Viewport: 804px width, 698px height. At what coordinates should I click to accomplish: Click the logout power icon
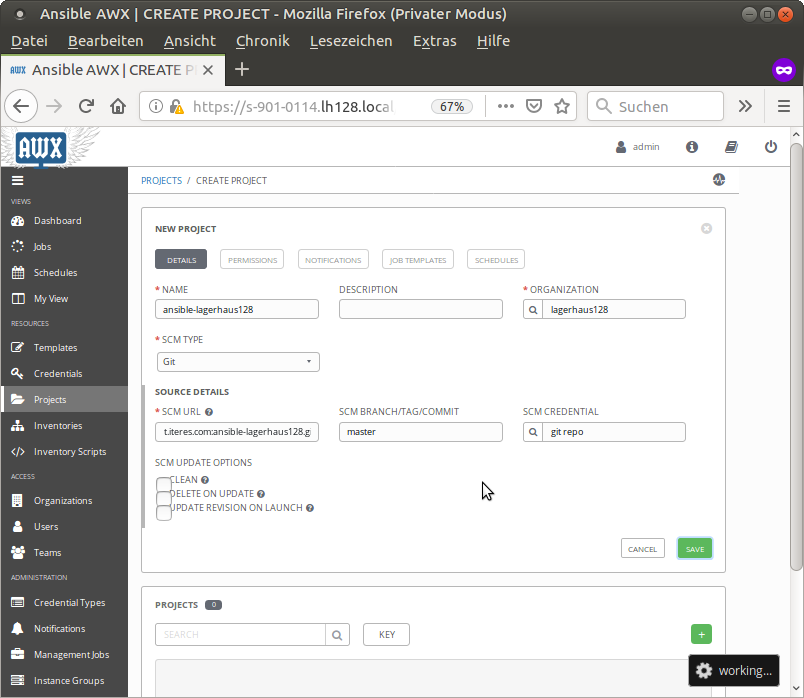coord(771,147)
